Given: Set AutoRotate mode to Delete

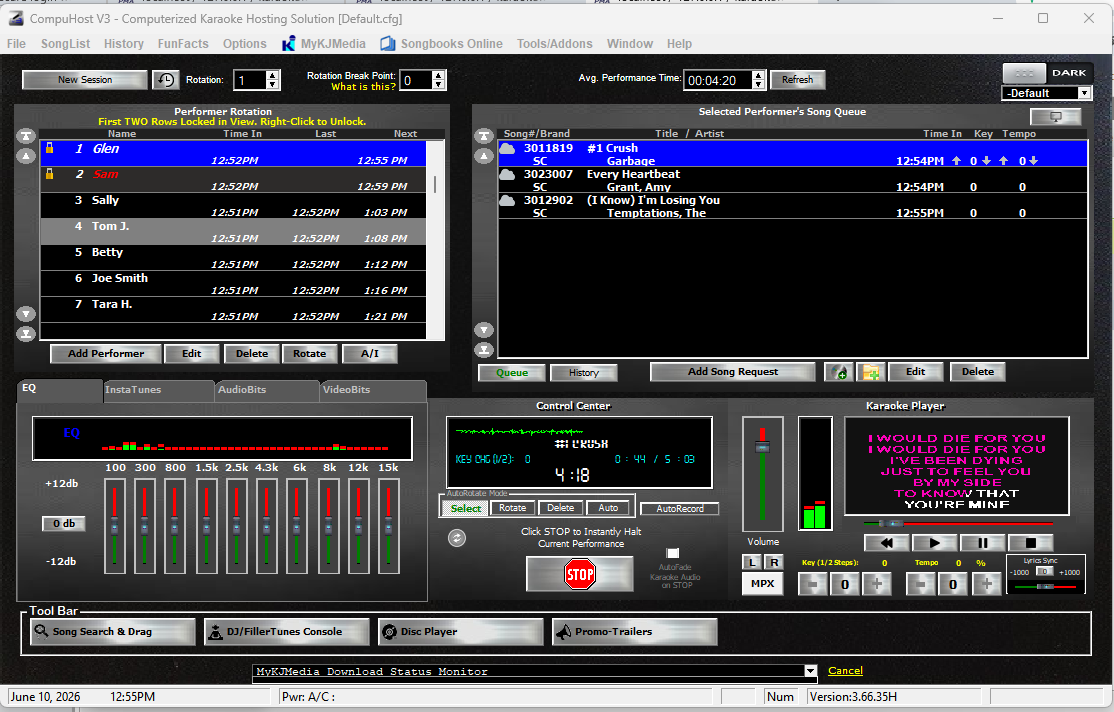Looking at the screenshot, I should tap(561, 508).
